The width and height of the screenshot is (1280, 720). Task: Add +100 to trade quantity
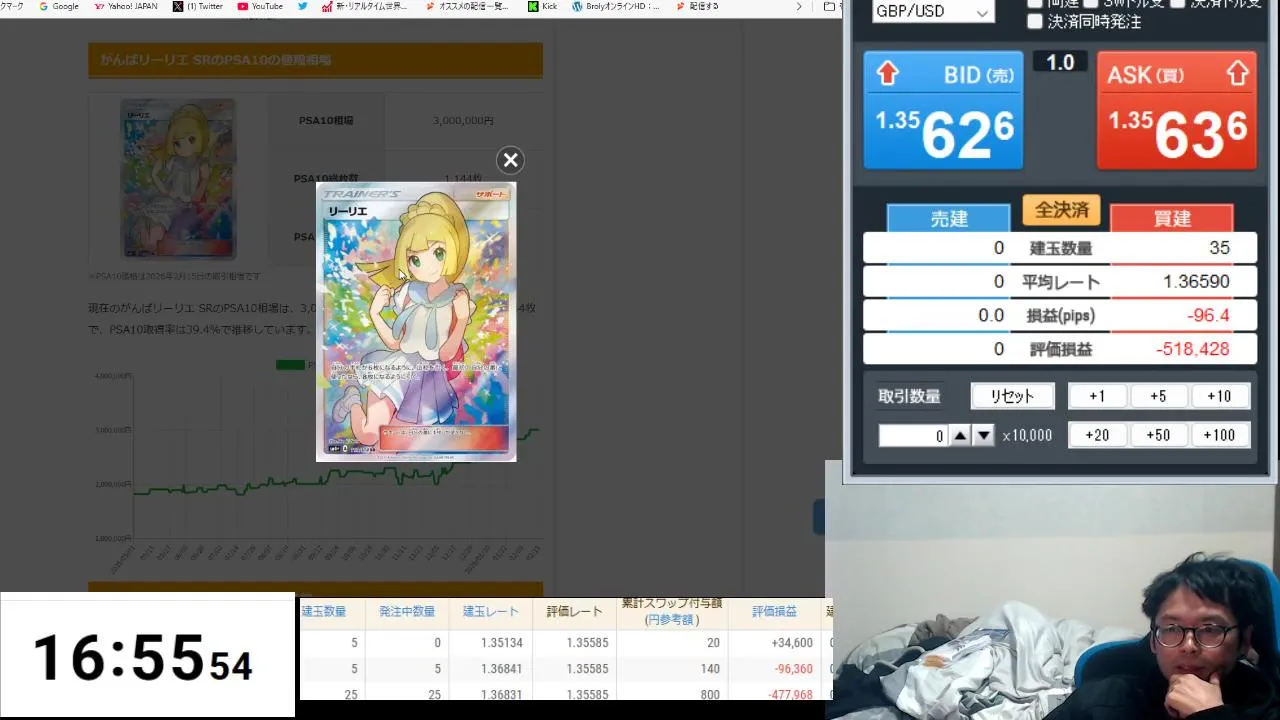click(x=1219, y=435)
